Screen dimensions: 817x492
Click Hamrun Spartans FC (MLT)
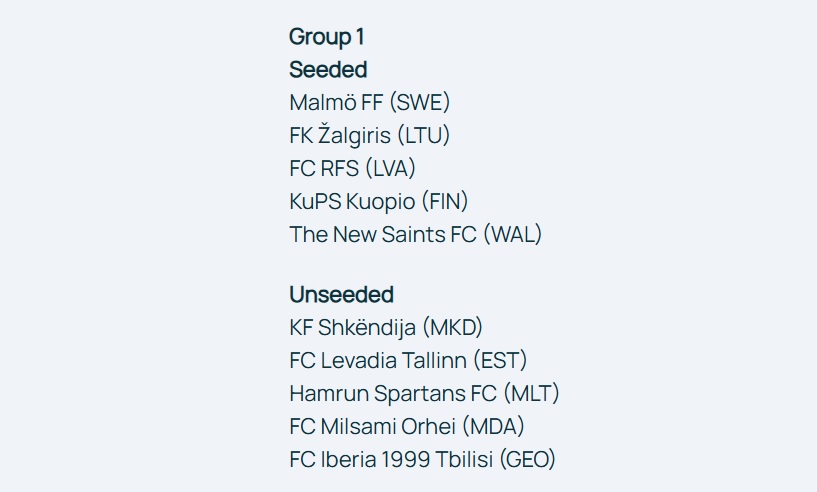(x=424, y=393)
